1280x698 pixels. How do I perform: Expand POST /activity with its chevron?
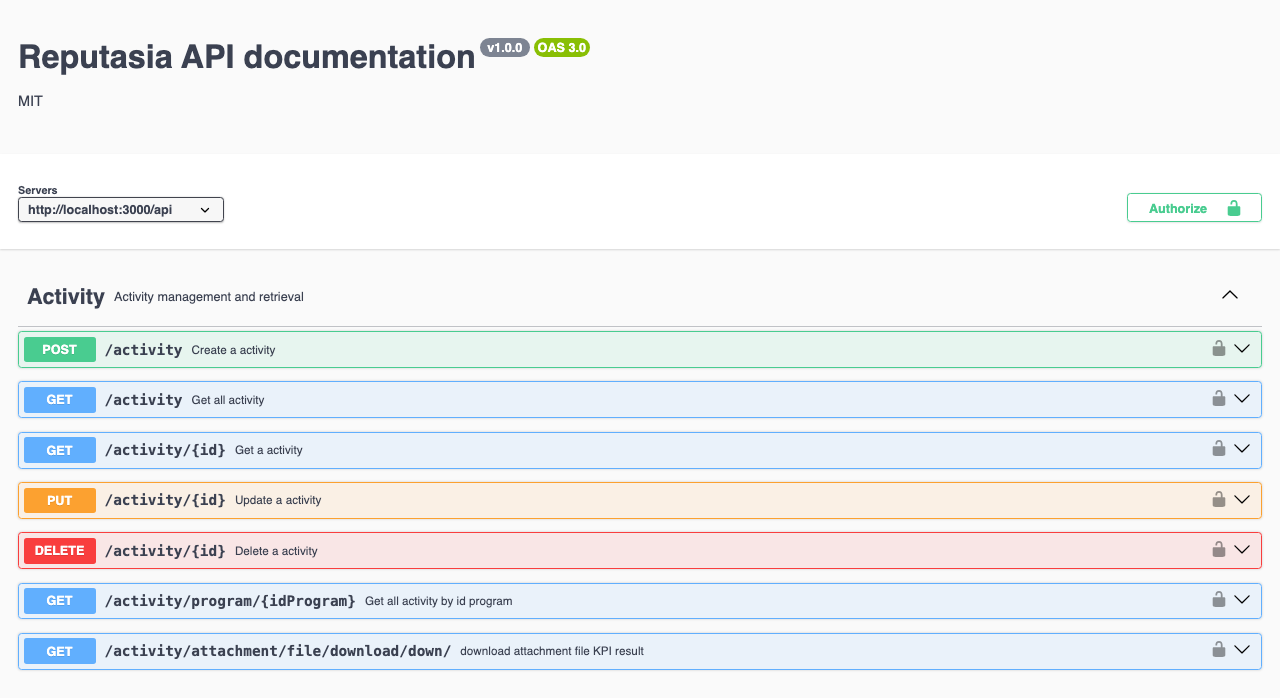click(1242, 349)
